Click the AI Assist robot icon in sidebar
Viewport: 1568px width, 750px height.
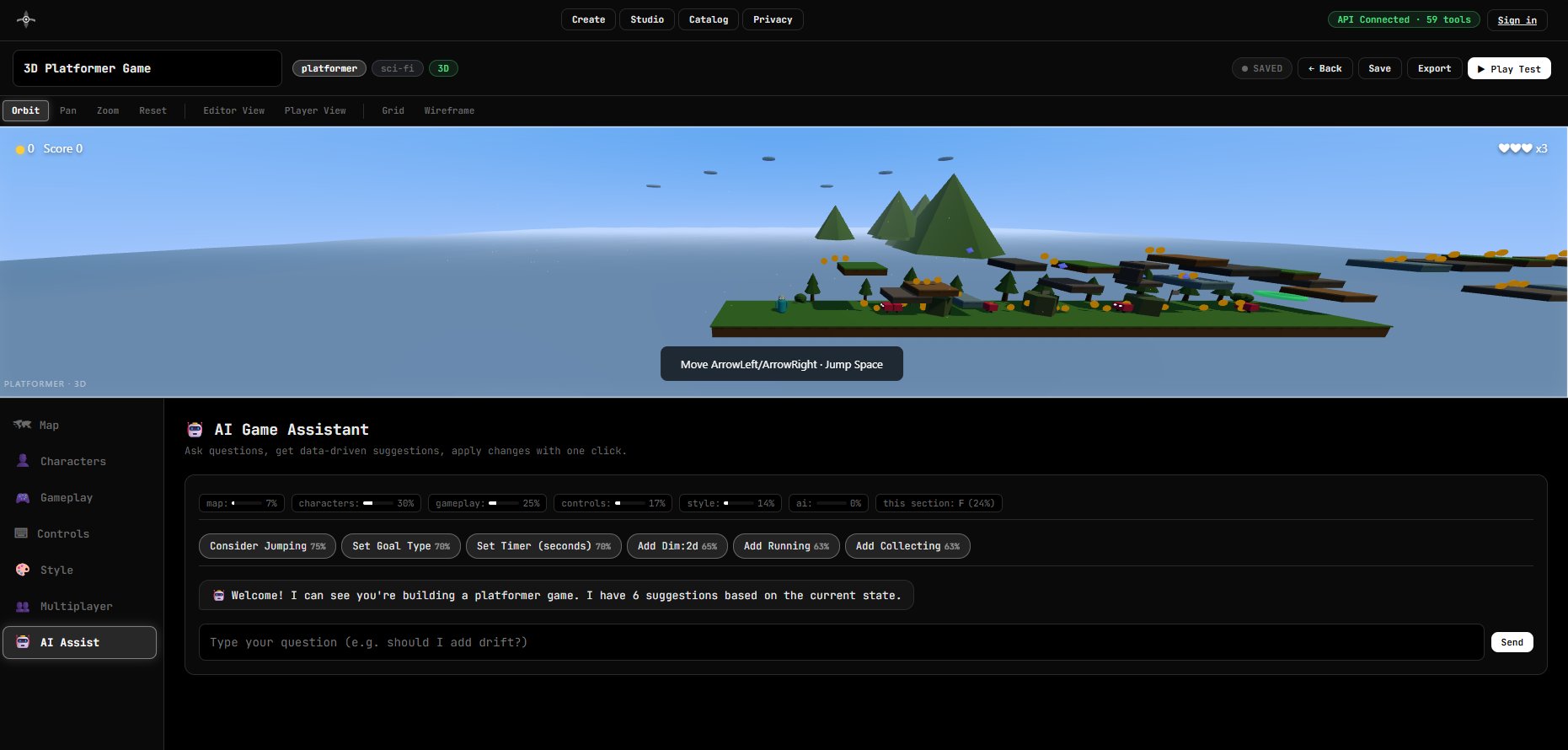tap(23, 642)
